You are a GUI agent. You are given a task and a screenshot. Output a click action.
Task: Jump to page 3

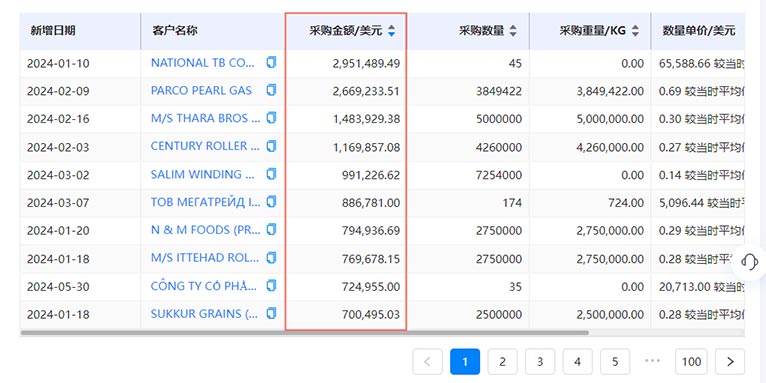tap(540, 362)
